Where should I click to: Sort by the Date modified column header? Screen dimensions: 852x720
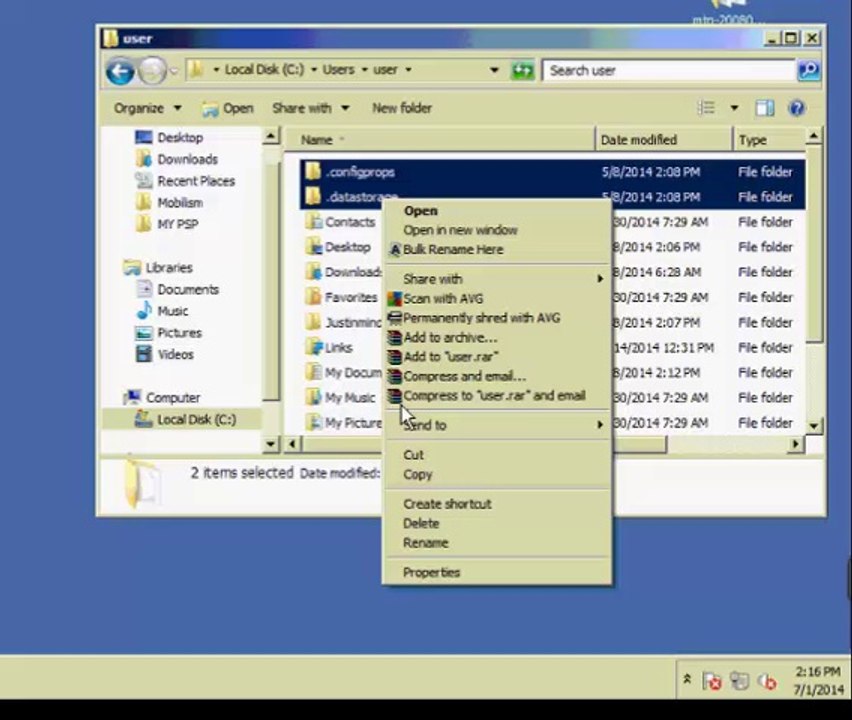tap(663, 140)
